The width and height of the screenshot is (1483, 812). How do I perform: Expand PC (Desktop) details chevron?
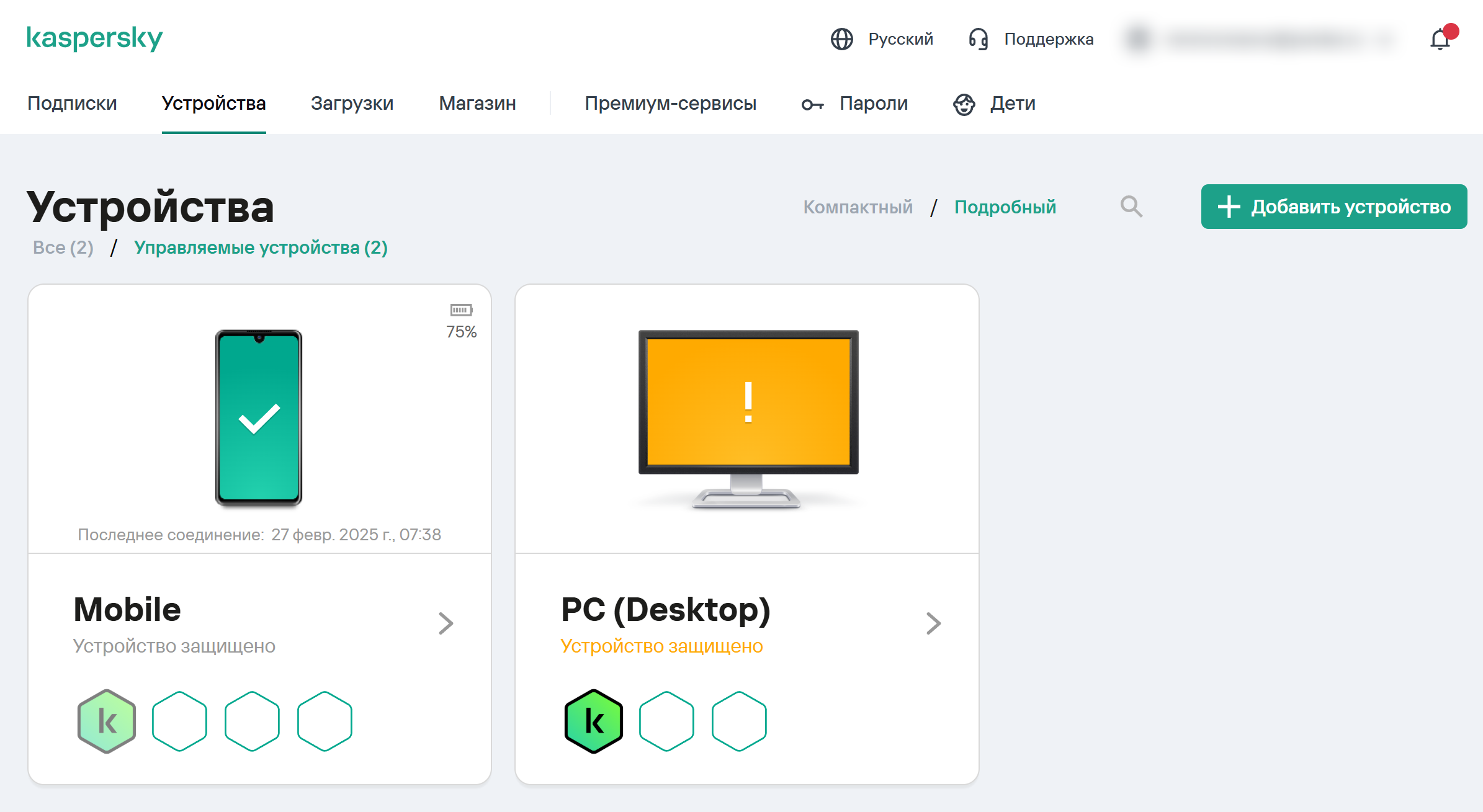(933, 623)
